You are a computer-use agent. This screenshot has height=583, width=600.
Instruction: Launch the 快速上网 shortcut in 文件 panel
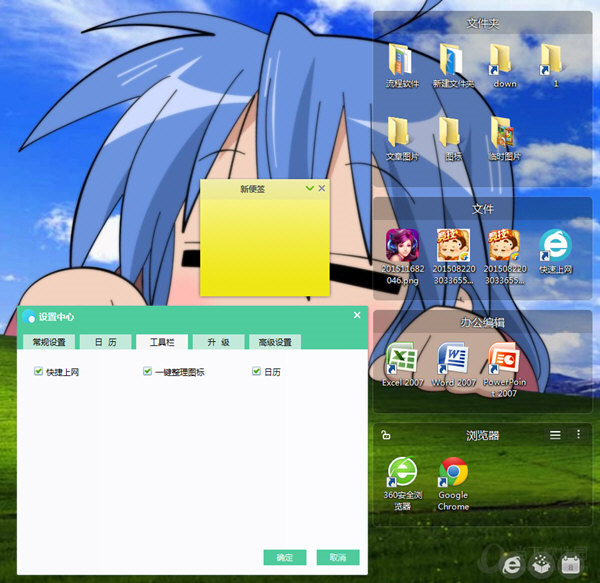[555, 252]
